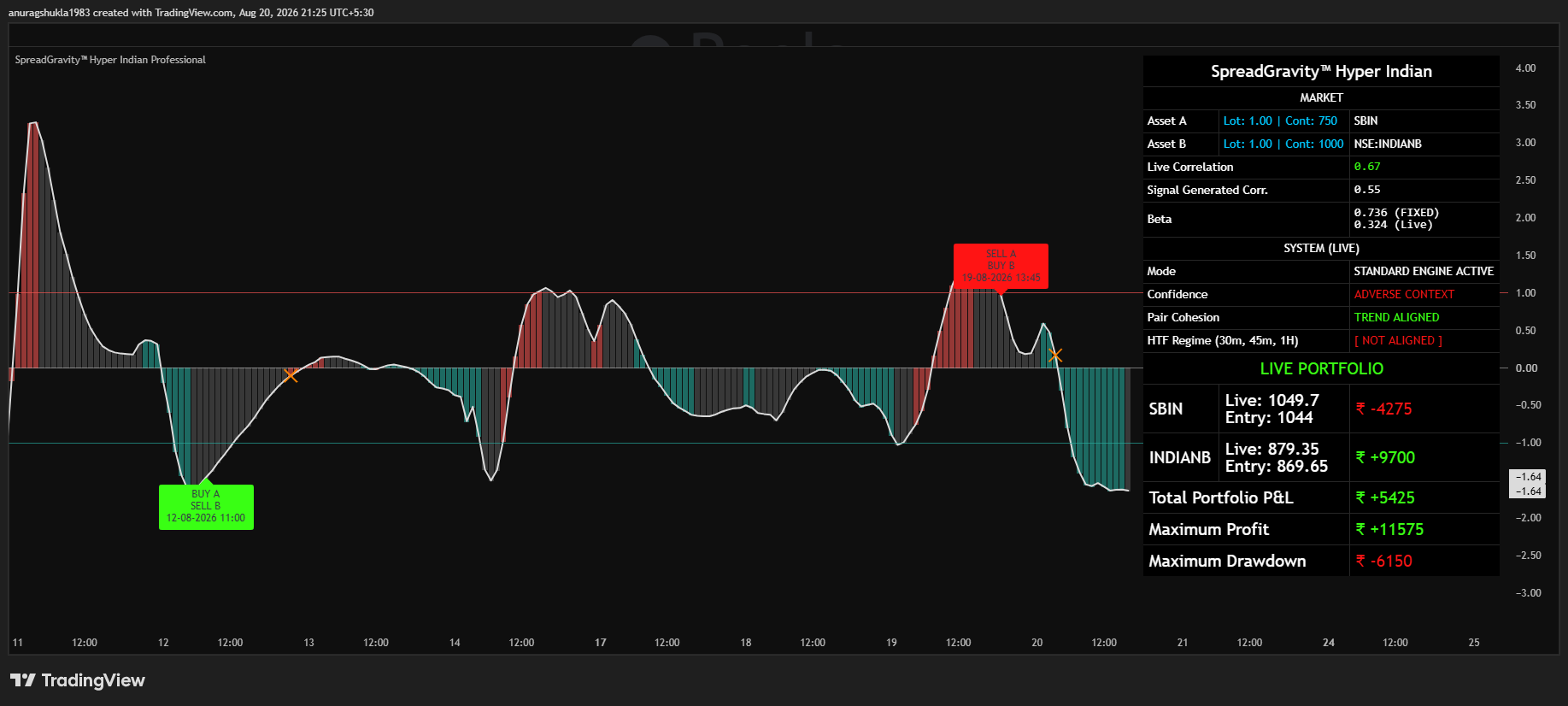1568x706 pixels.
Task: Click the SBIN row label in Live Portfolio
Action: tap(1166, 409)
